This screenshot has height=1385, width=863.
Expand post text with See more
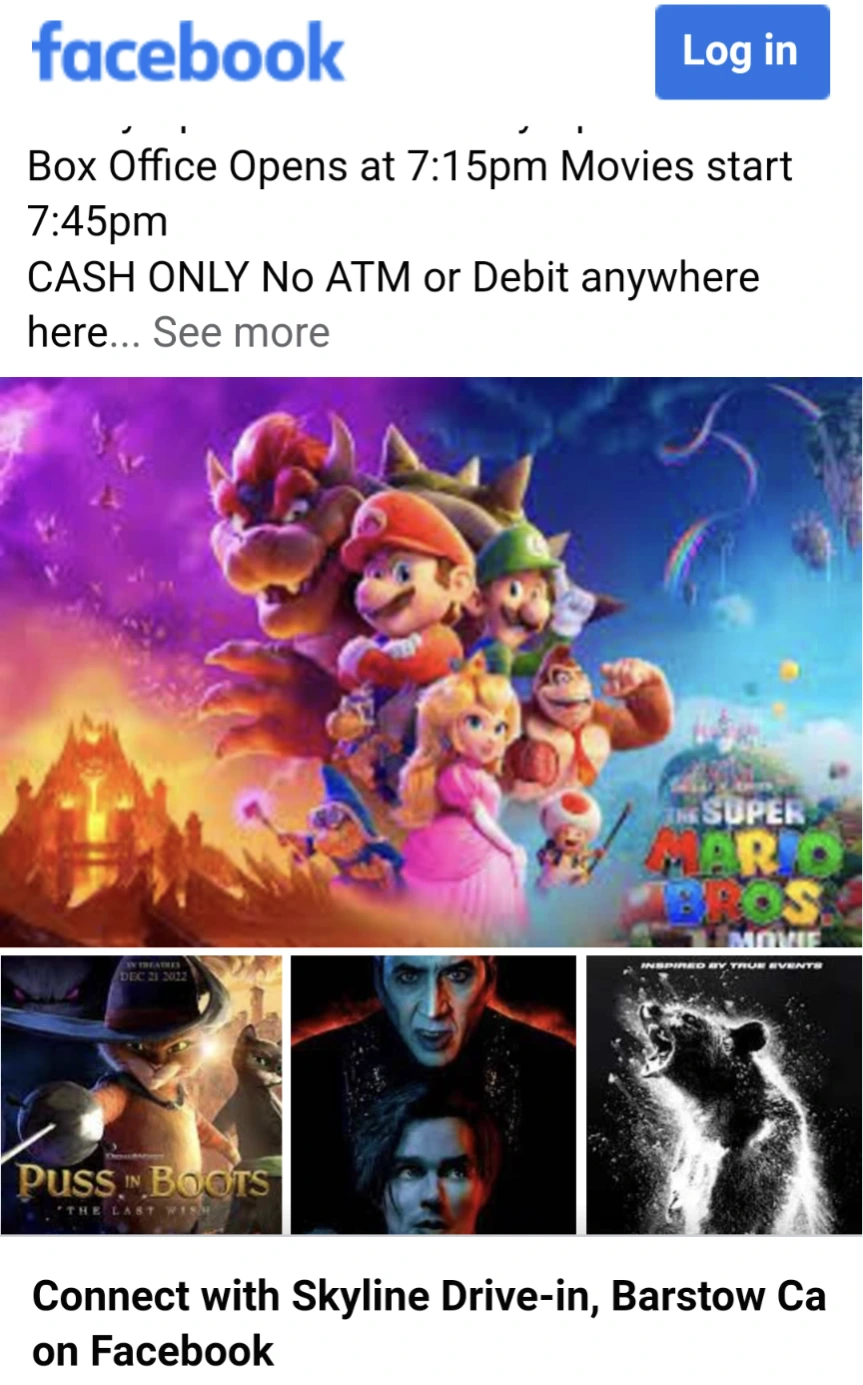[241, 332]
